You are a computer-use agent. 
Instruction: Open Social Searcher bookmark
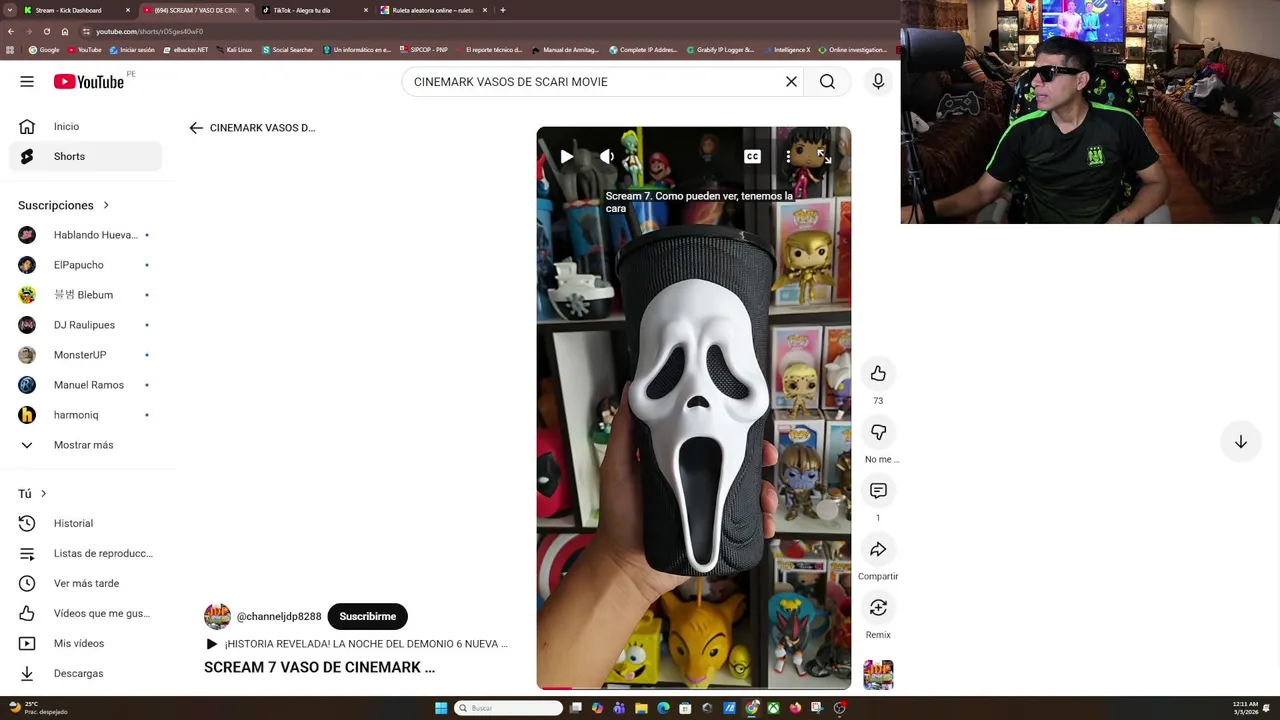pyautogui.click(x=288, y=50)
